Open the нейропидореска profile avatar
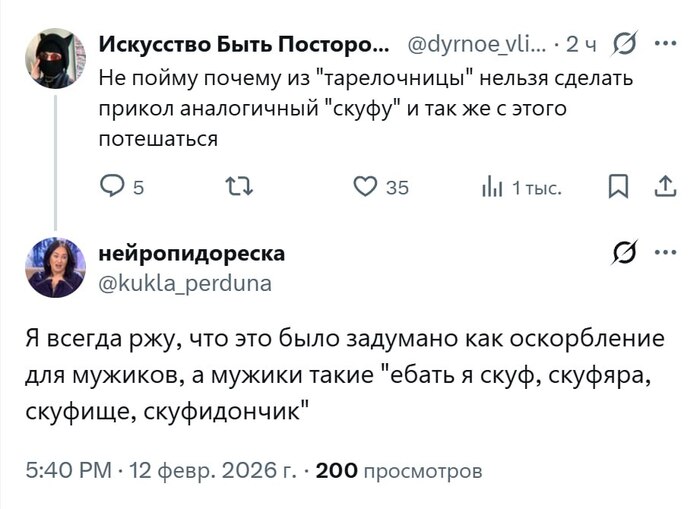 (55, 267)
